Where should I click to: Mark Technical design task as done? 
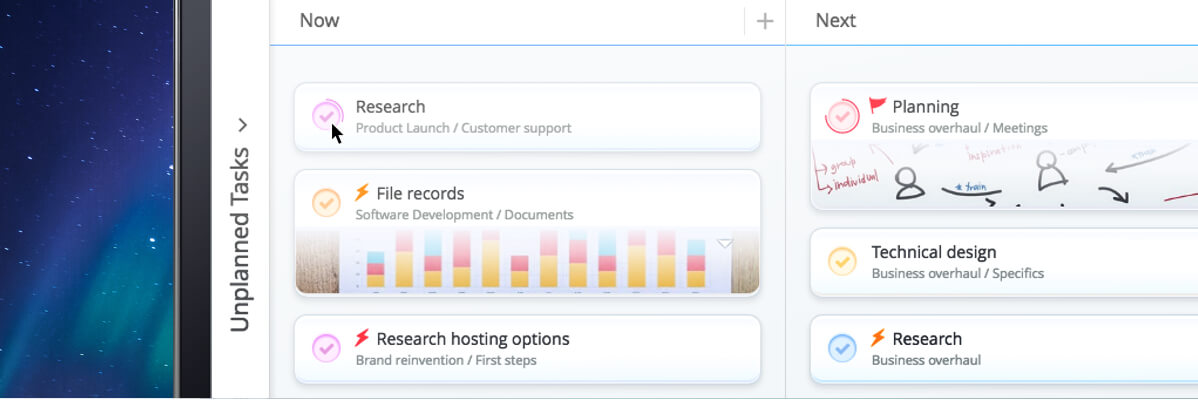tap(842, 261)
